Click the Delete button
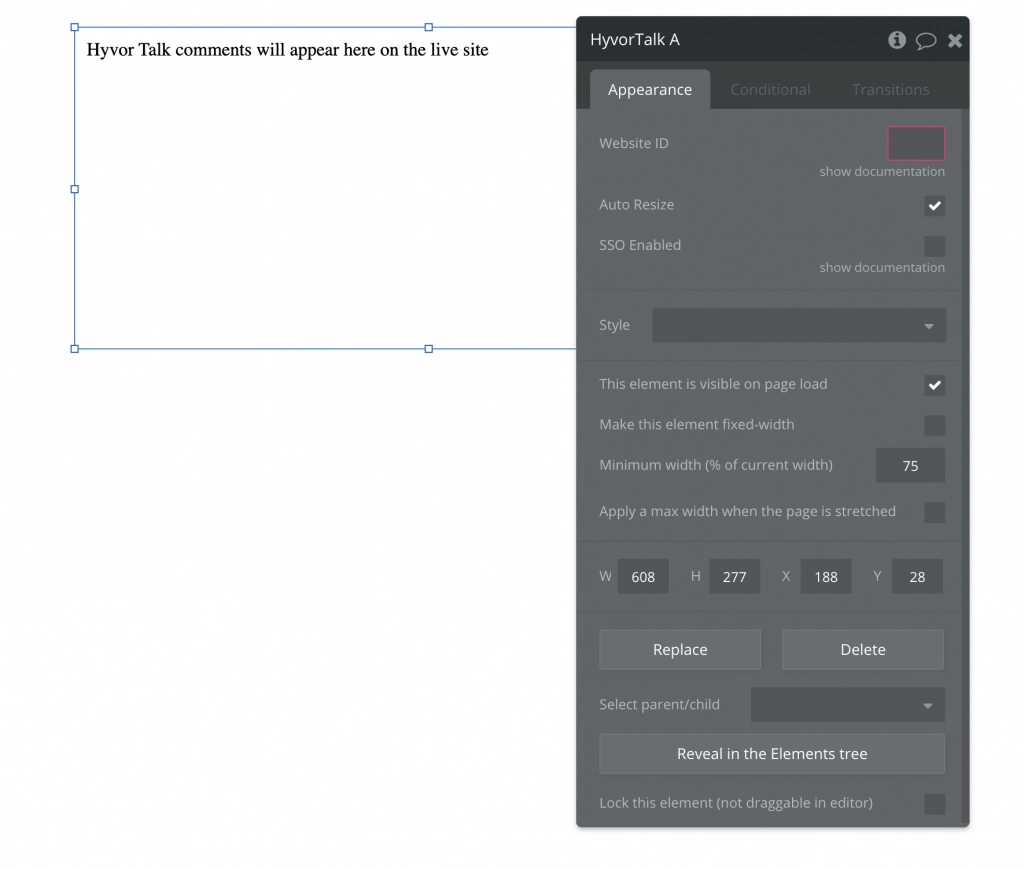The height and width of the screenshot is (869, 1024). click(x=863, y=650)
